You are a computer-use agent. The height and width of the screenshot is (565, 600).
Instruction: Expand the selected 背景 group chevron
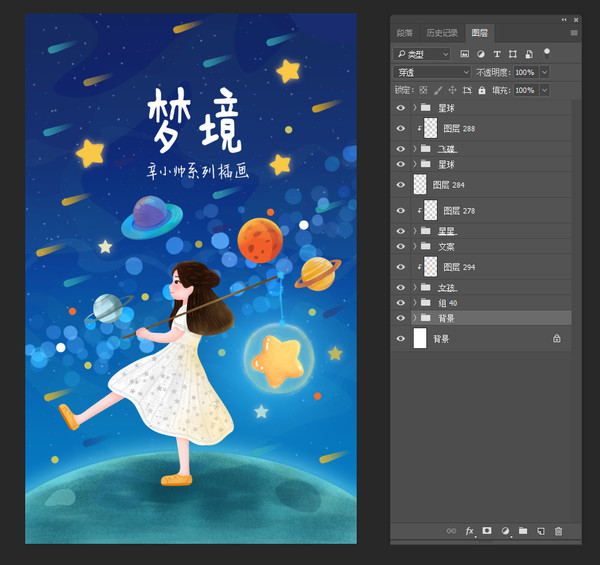[415, 318]
